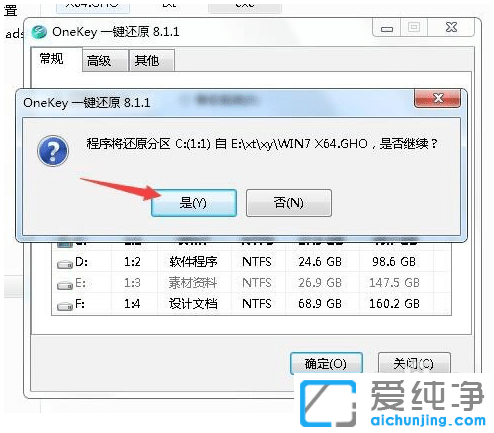
Task: Switch to the 常规 tab
Action: pyautogui.click(x=51, y=59)
